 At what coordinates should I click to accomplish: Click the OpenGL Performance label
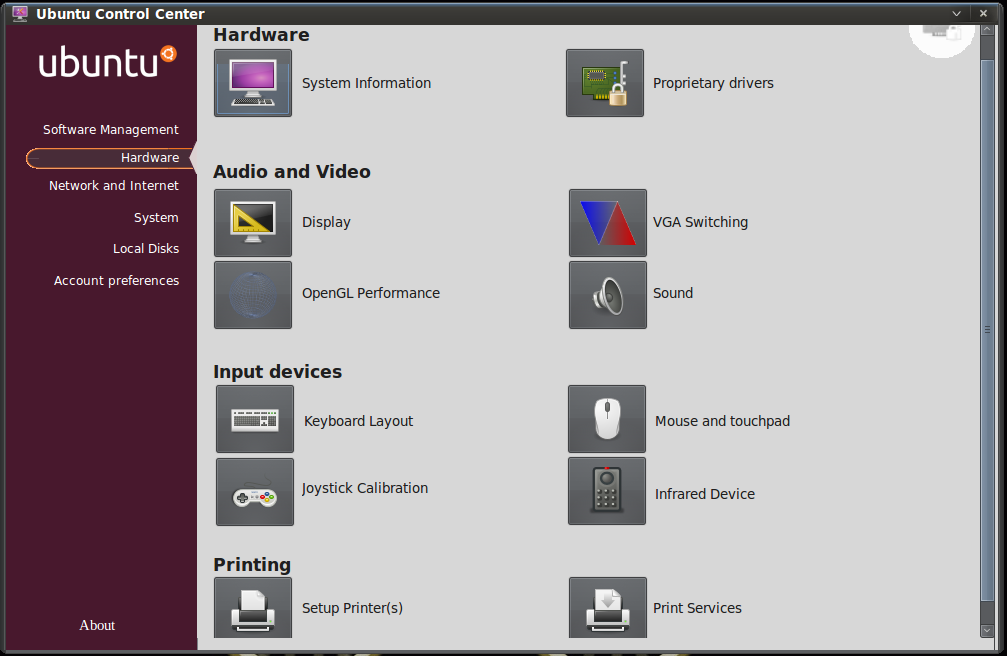coord(371,293)
